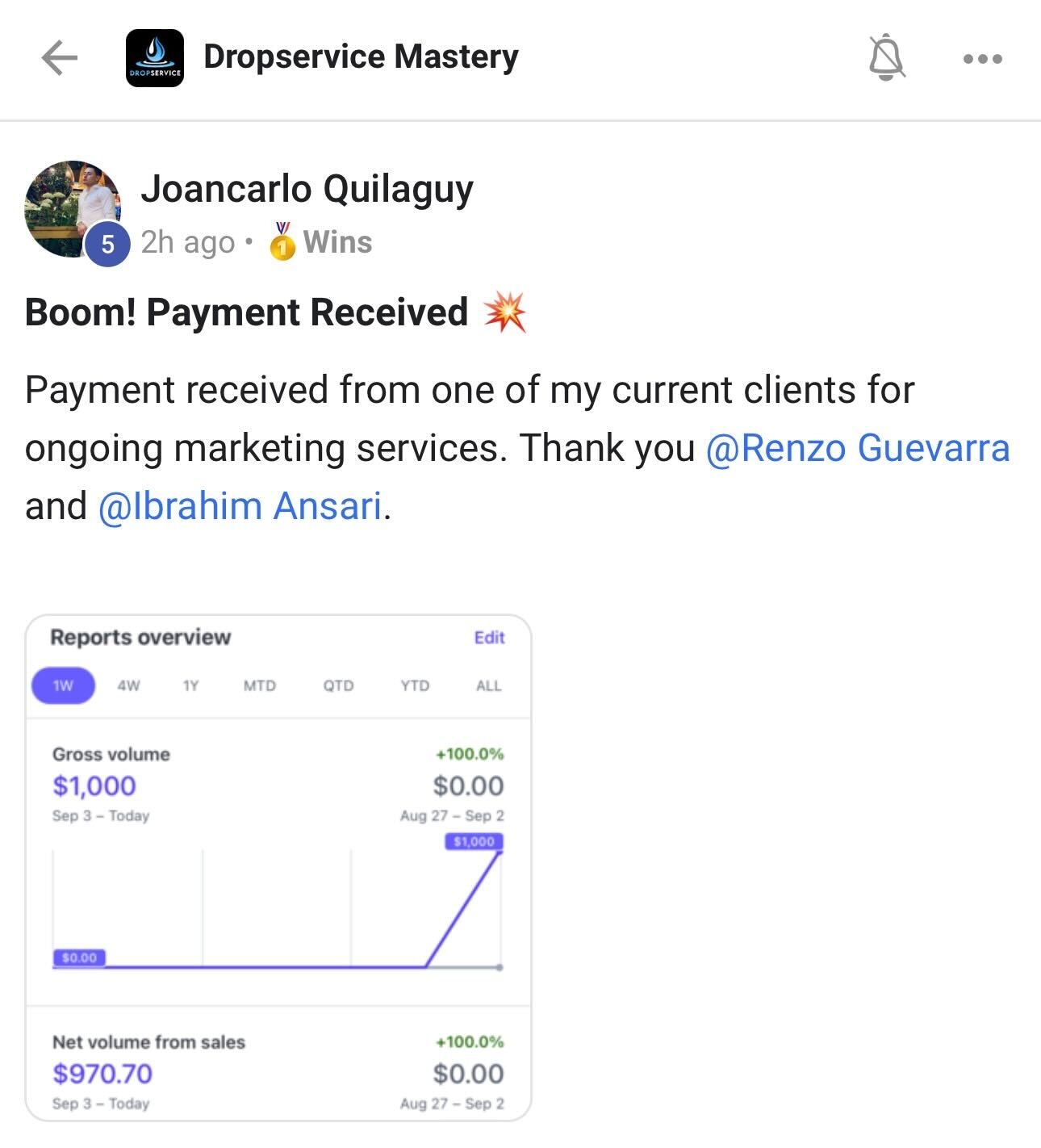The image size is (1041, 1148).
Task: Open the Reports overview image attachment
Action: click(278, 868)
